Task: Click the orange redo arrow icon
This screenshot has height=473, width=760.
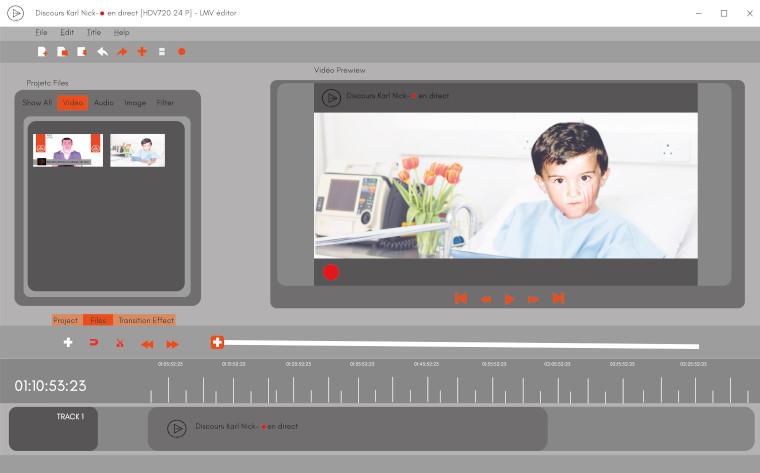Action: click(122, 51)
